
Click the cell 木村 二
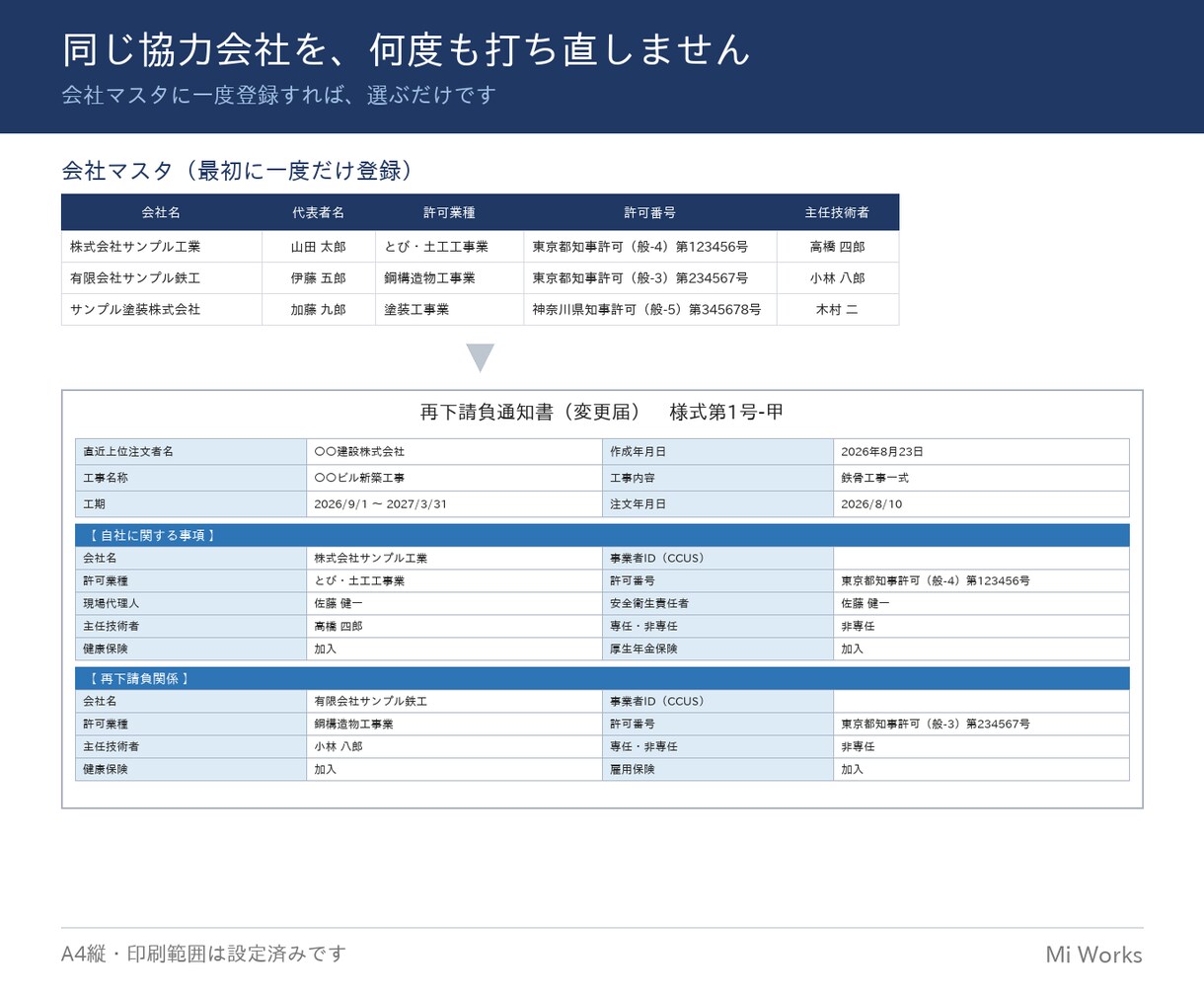click(x=838, y=310)
